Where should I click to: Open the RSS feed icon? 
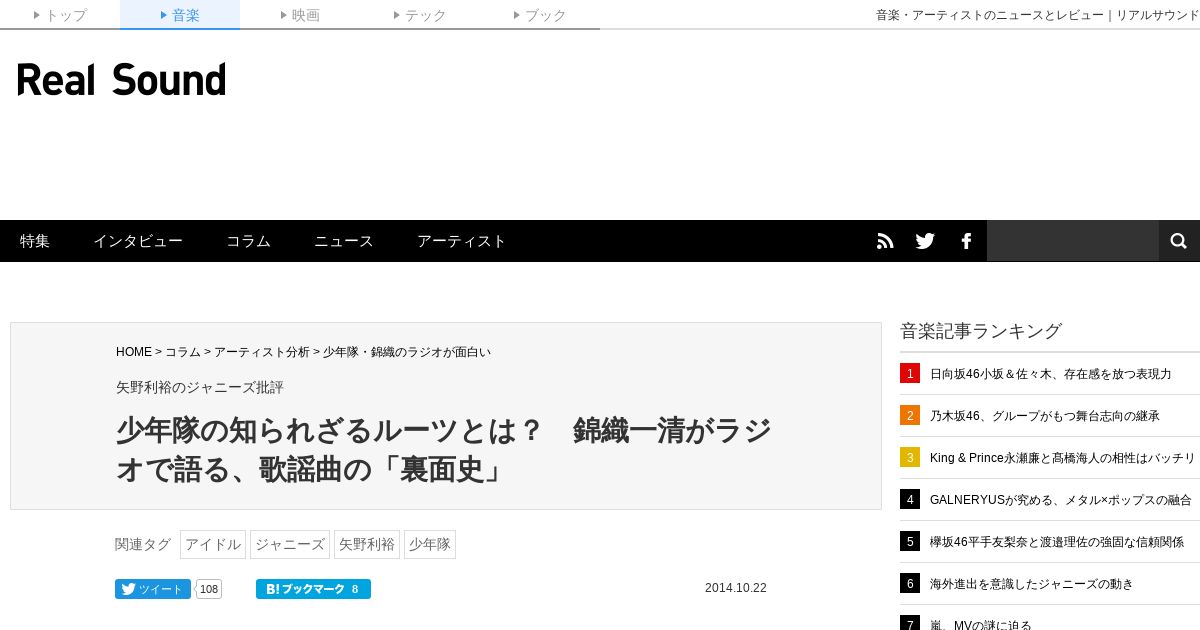(x=885, y=241)
